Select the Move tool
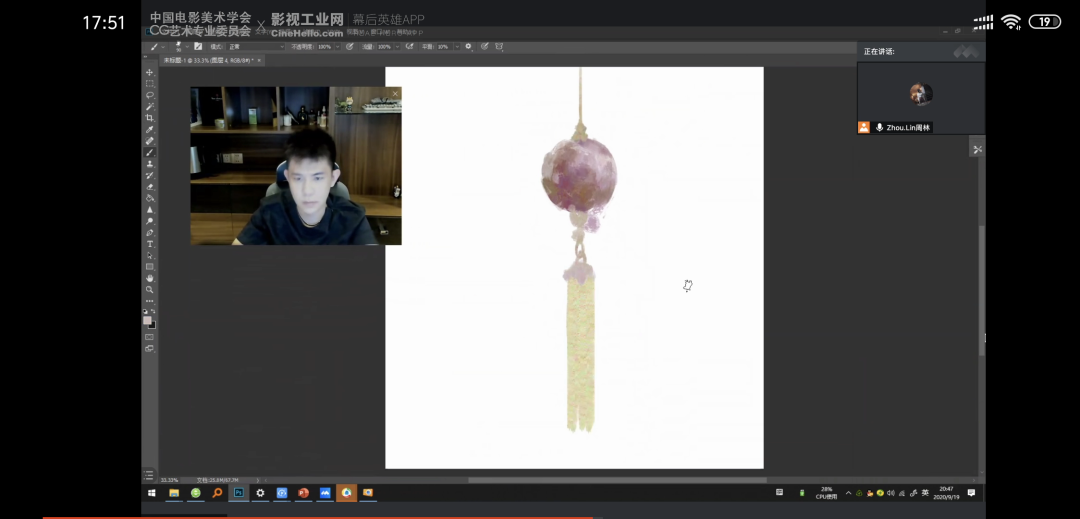Viewport: 1080px width, 519px height. [x=150, y=73]
